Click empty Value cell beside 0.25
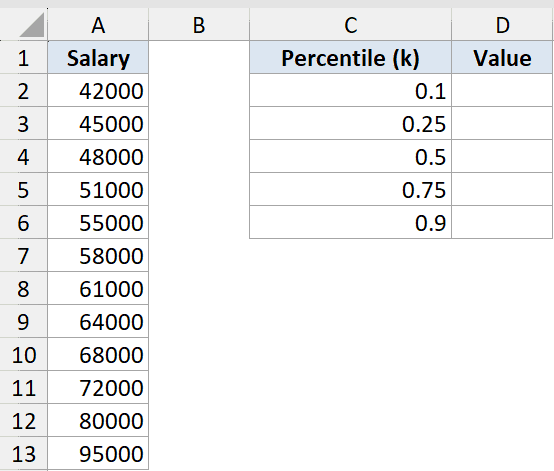554x471 pixels. pyautogui.click(x=502, y=123)
